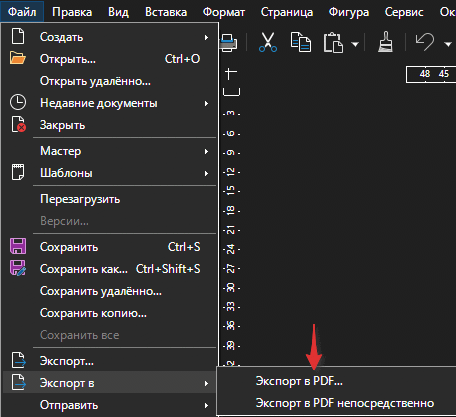The width and height of the screenshot is (456, 417).
Task: Expand the Шаблоны submenu arrow
Action: pos(206,173)
